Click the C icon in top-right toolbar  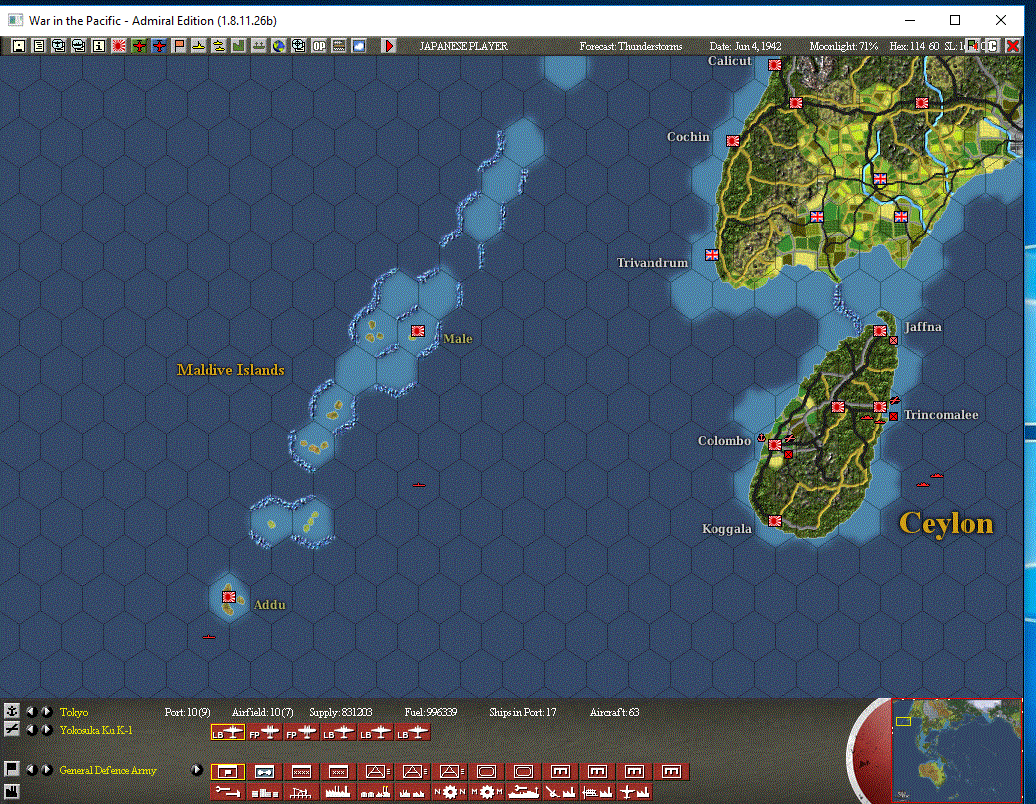pyautogui.click(x=992, y=46)
